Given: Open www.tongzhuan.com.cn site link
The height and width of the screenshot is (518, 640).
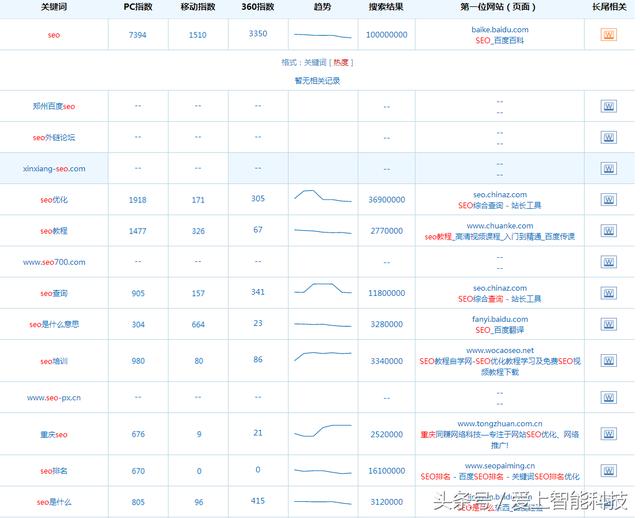Looking at the screenshot, I should click(x=500, y=424).
